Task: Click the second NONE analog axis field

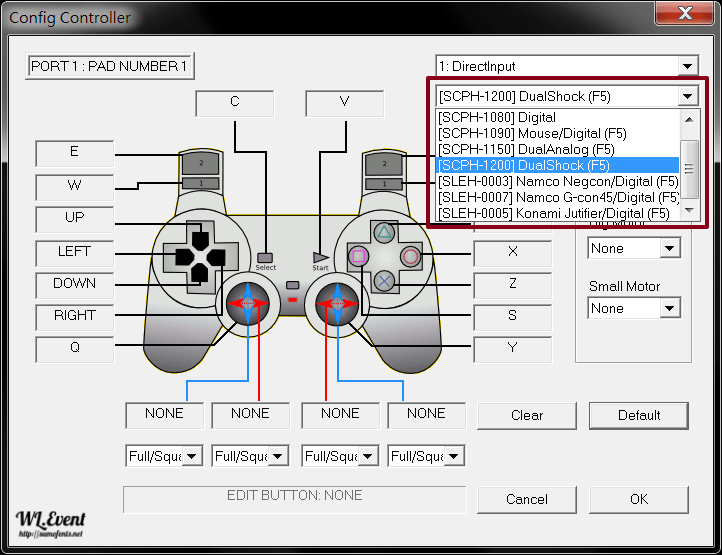Action: click(250, 415)
